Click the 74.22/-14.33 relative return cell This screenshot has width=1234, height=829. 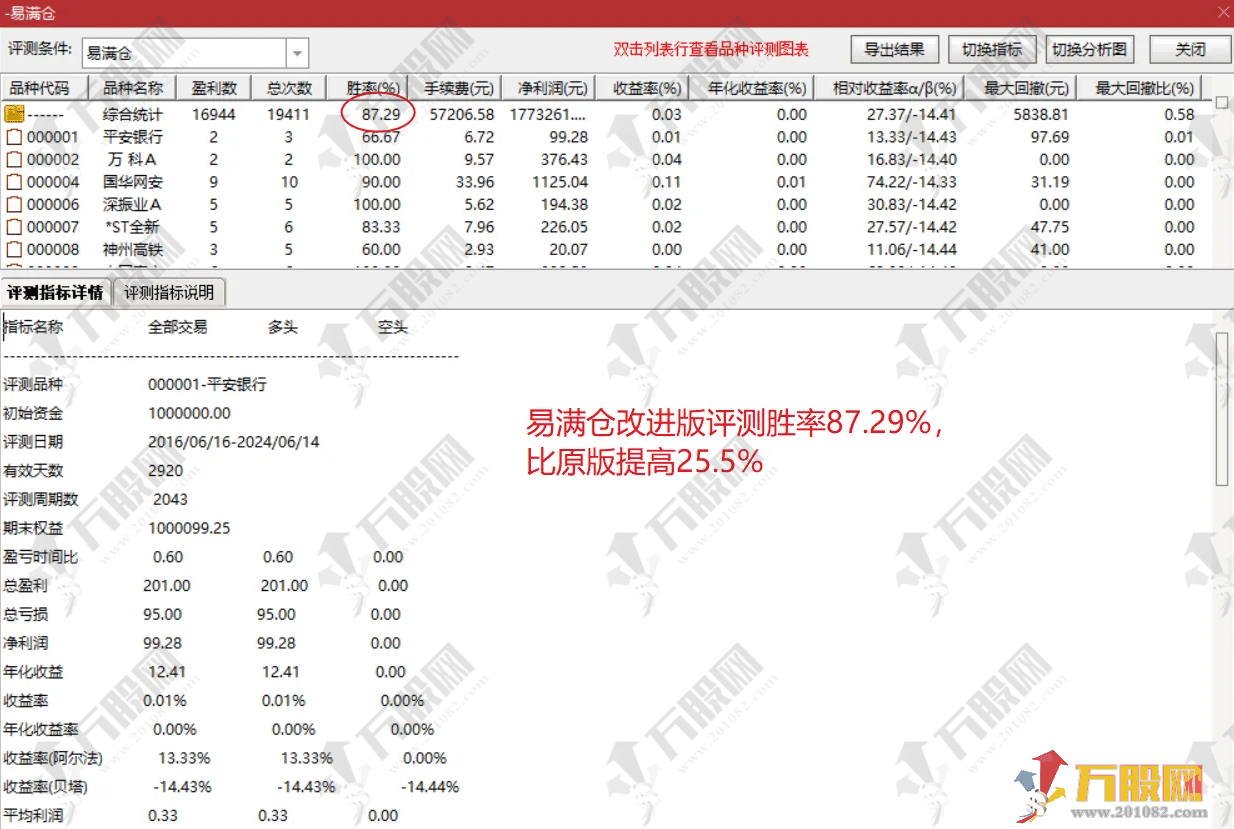click(x=911, y=182)
